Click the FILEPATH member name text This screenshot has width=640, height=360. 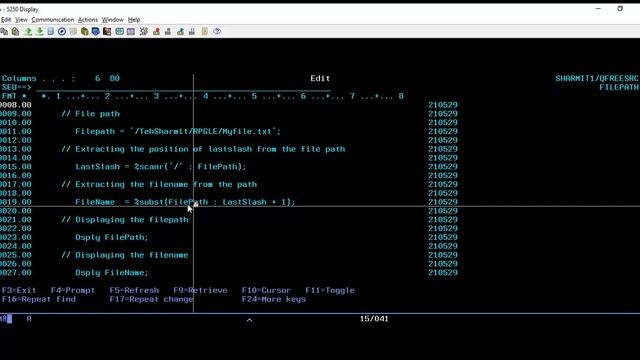[x=619, y=87]
